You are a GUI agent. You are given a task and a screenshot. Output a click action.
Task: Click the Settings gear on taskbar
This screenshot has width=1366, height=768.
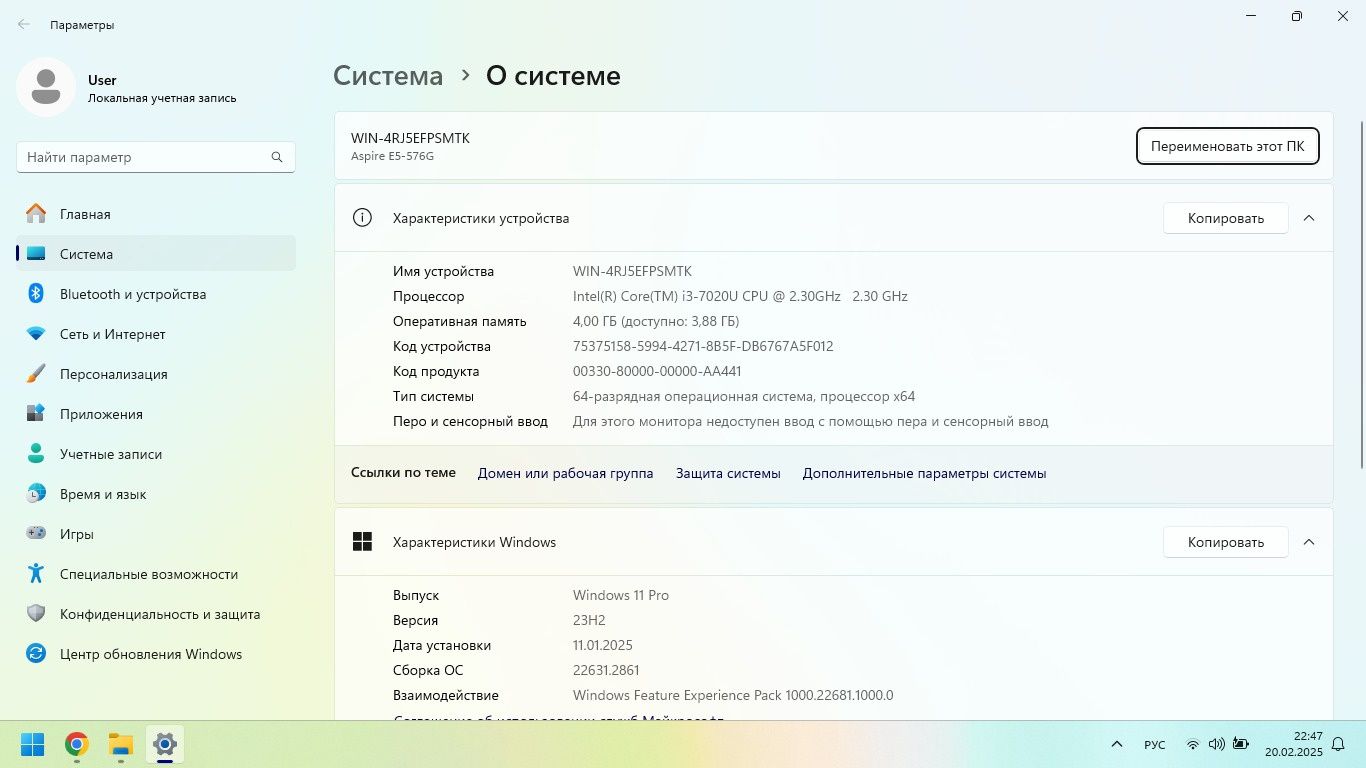pyautogui.click(x=165, y=744)
